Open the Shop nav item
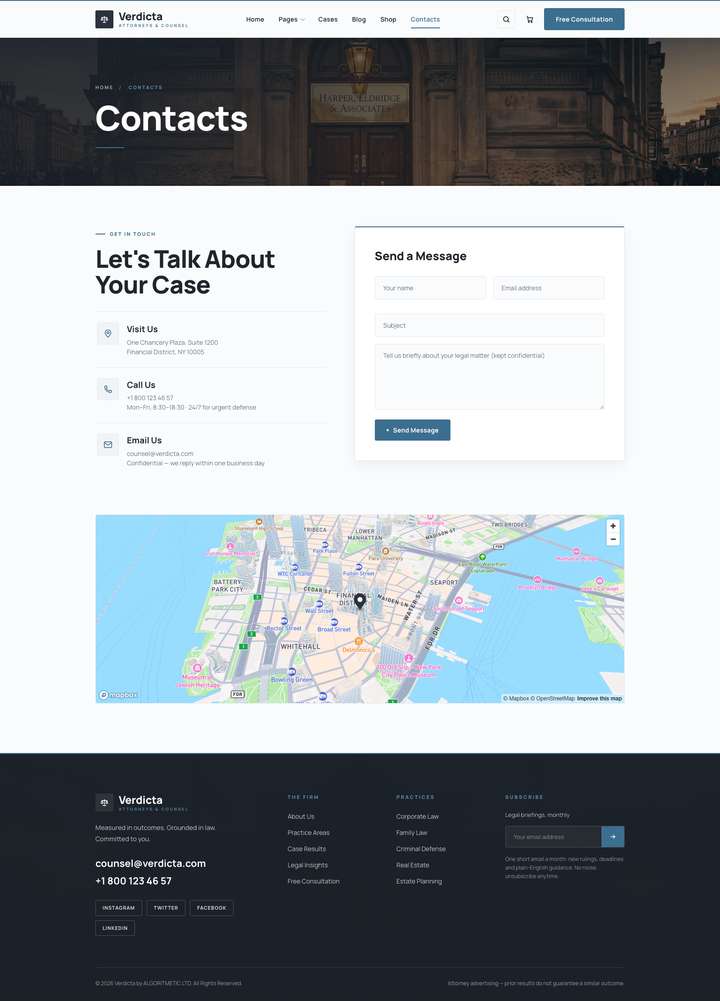 (x=388, y=19)
